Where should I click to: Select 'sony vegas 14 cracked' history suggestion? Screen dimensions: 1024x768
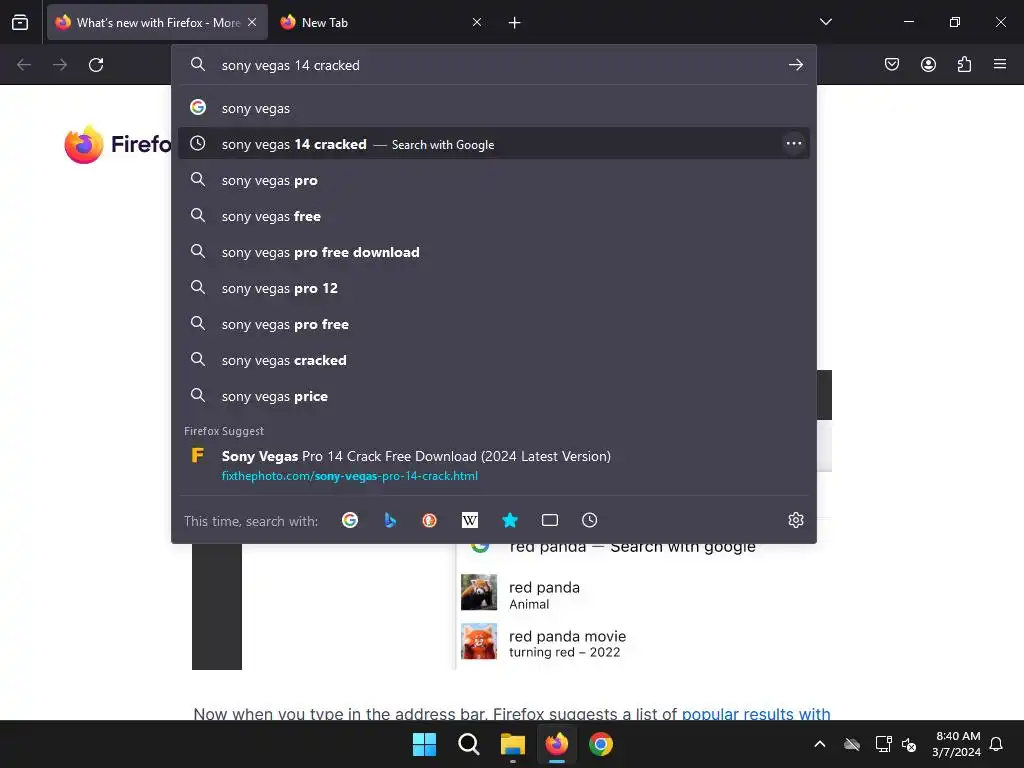(494, 144)
